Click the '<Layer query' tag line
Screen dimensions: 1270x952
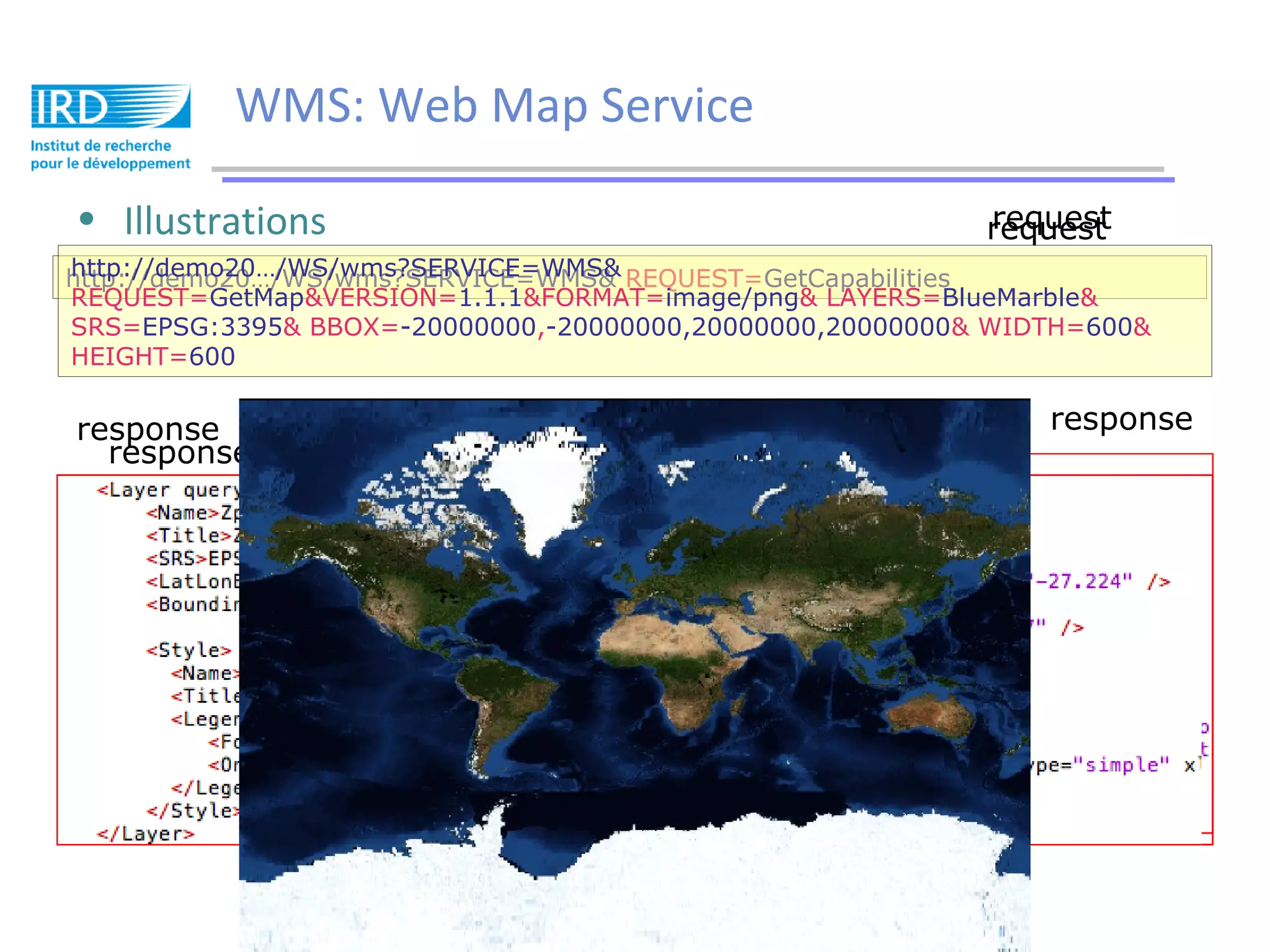click(x=168, y=490)
